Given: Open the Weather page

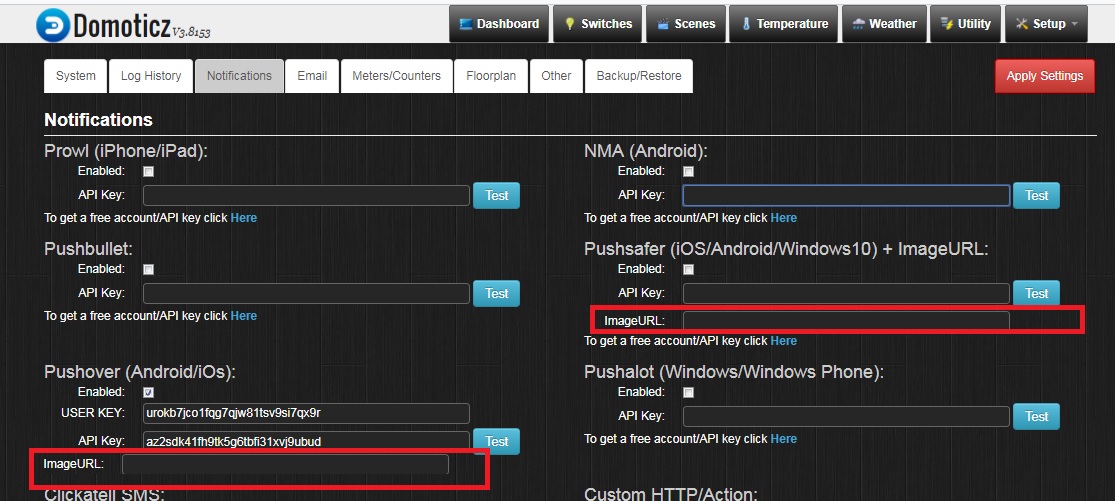Looking at the screenshot, I should (x=885, y=23).
